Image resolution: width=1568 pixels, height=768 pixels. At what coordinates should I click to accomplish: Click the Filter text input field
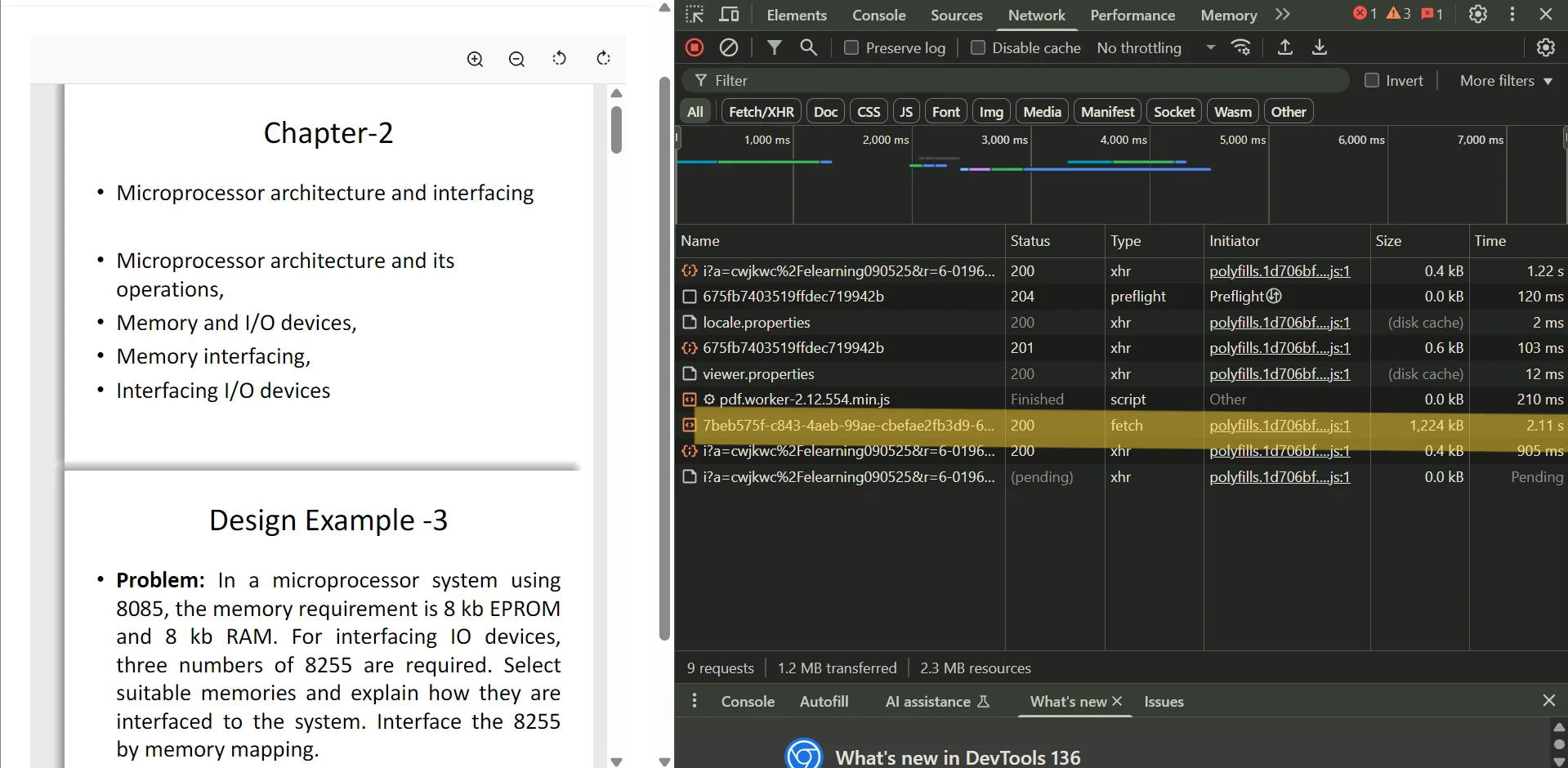coord(1021,80)
